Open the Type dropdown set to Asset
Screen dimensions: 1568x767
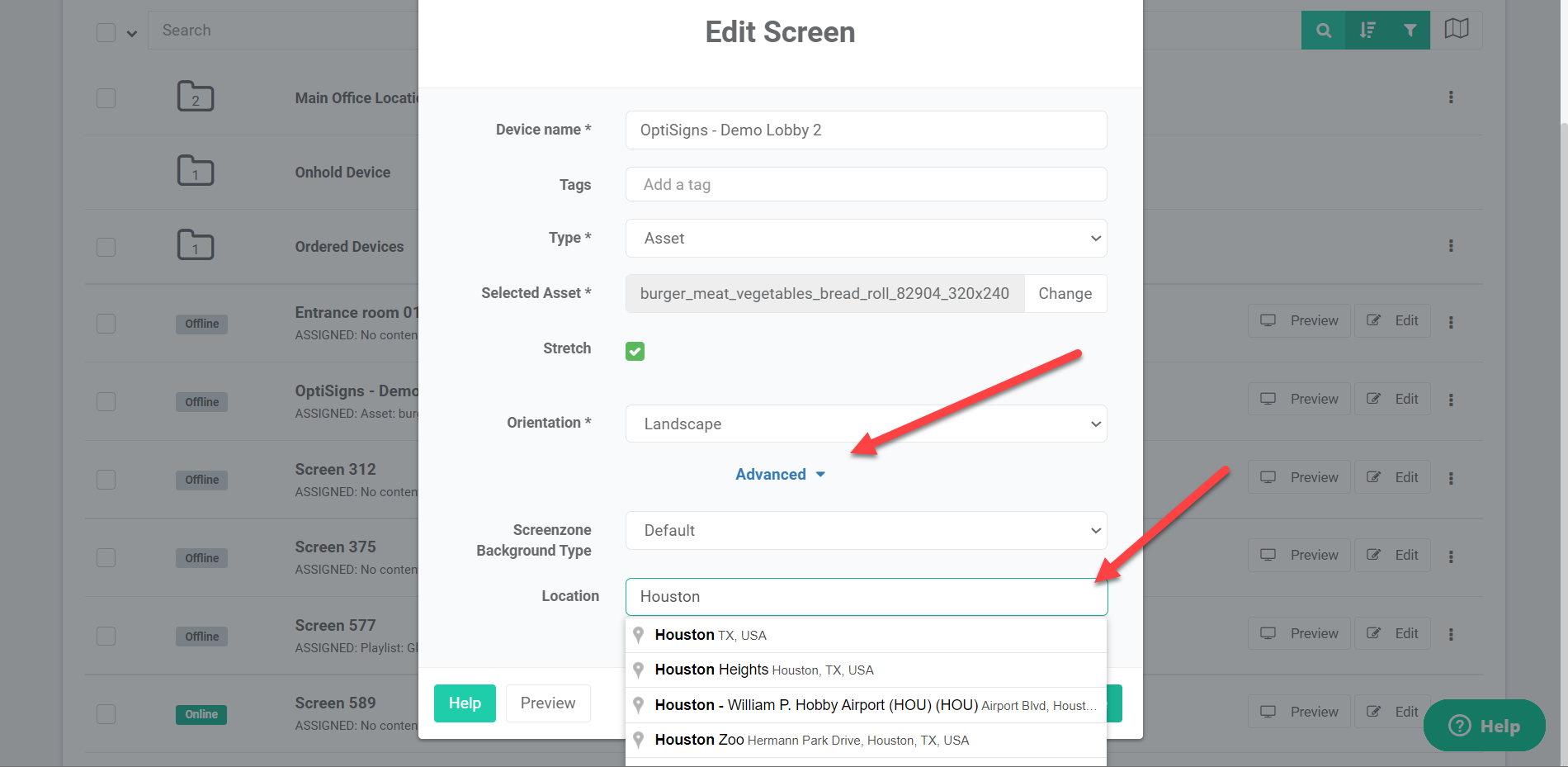click(x=866, y=238)
